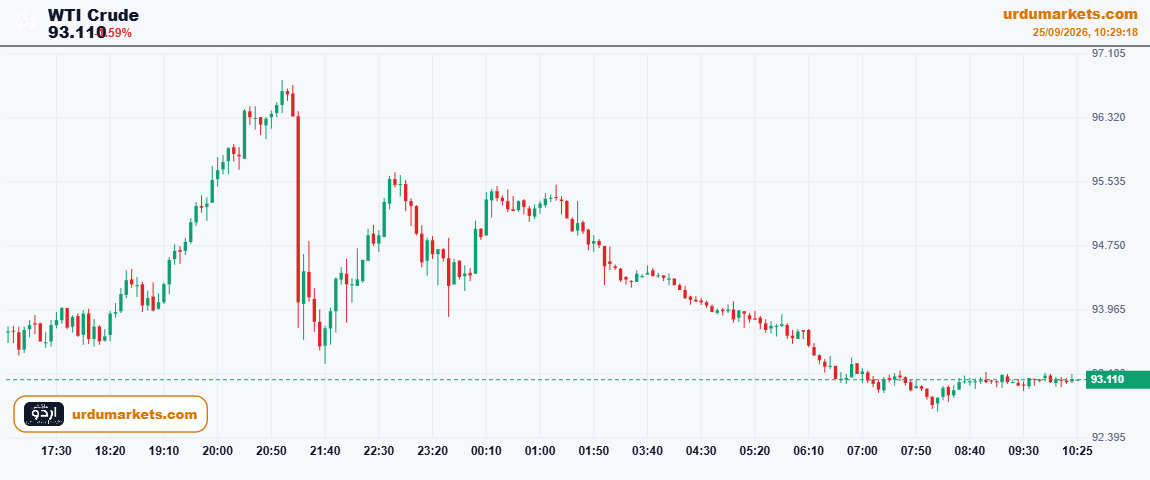Image resolution: width=1150 pixels, height=480 pixels.
Task: Select the 97.105 price axis label
Action: pyautogui.click(x=1109, y=54)
